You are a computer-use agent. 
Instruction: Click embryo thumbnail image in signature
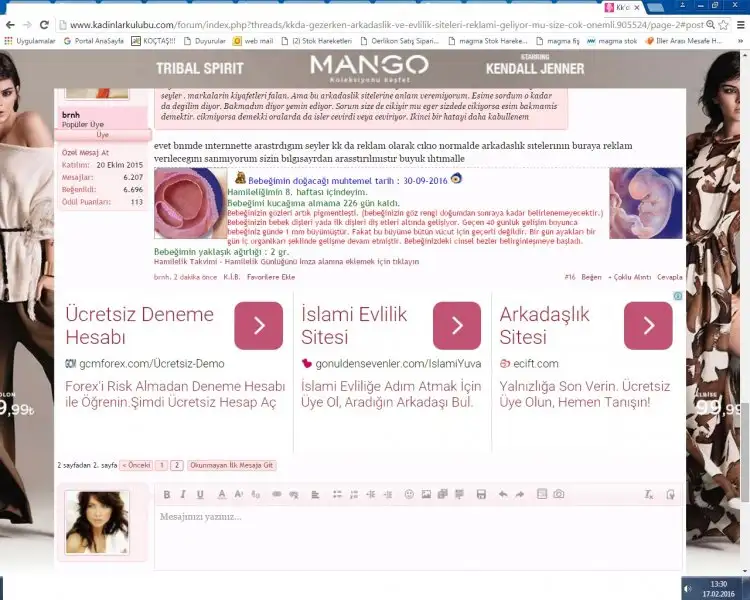tap(646, 203)
